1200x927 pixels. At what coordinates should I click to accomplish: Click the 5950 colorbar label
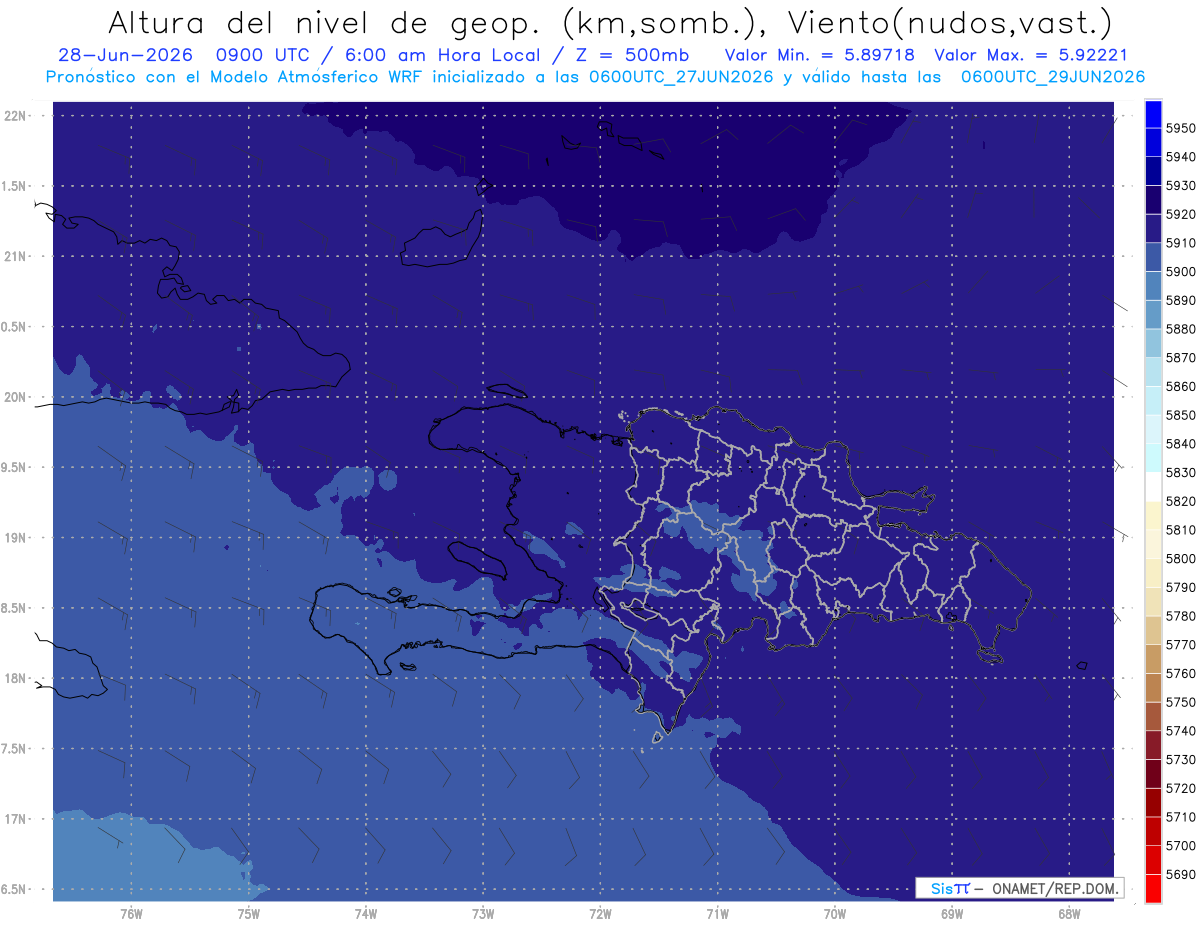click(x=1180, y=128)
